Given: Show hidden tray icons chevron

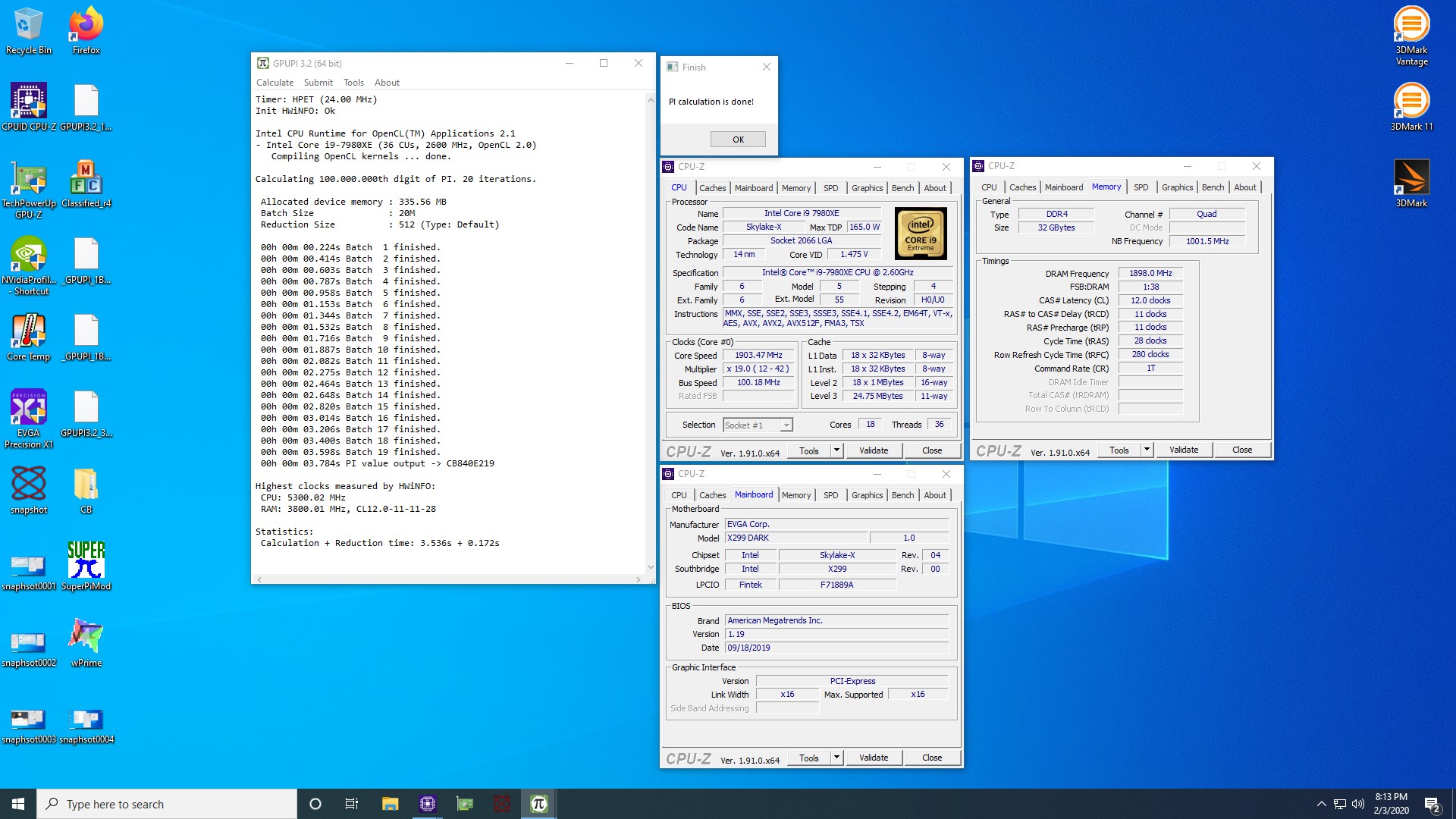Looking at the screenshot, I should point(1322,804).
